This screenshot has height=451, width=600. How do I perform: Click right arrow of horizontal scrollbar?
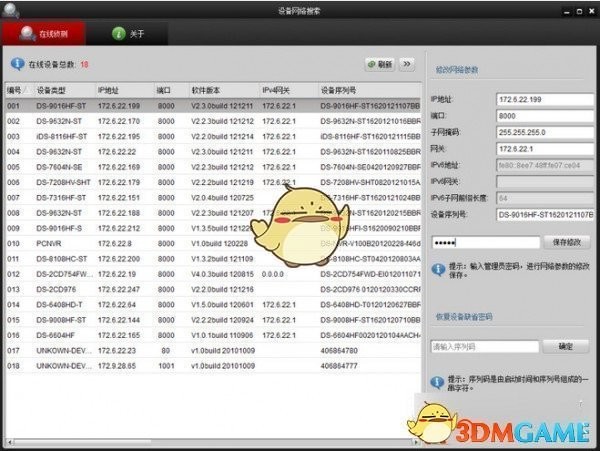tap(413, 437)
